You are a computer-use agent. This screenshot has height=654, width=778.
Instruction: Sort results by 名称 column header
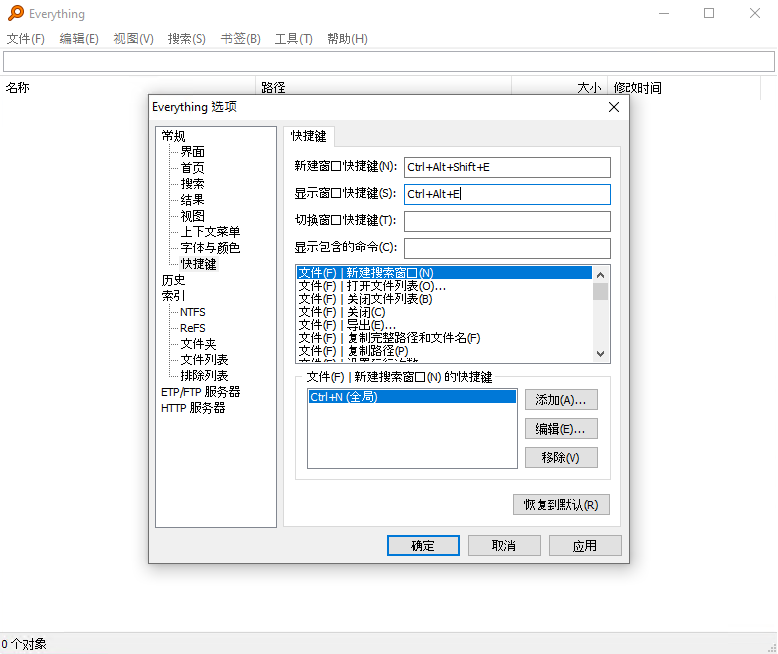pyautogui.click(x=128, y=87)
